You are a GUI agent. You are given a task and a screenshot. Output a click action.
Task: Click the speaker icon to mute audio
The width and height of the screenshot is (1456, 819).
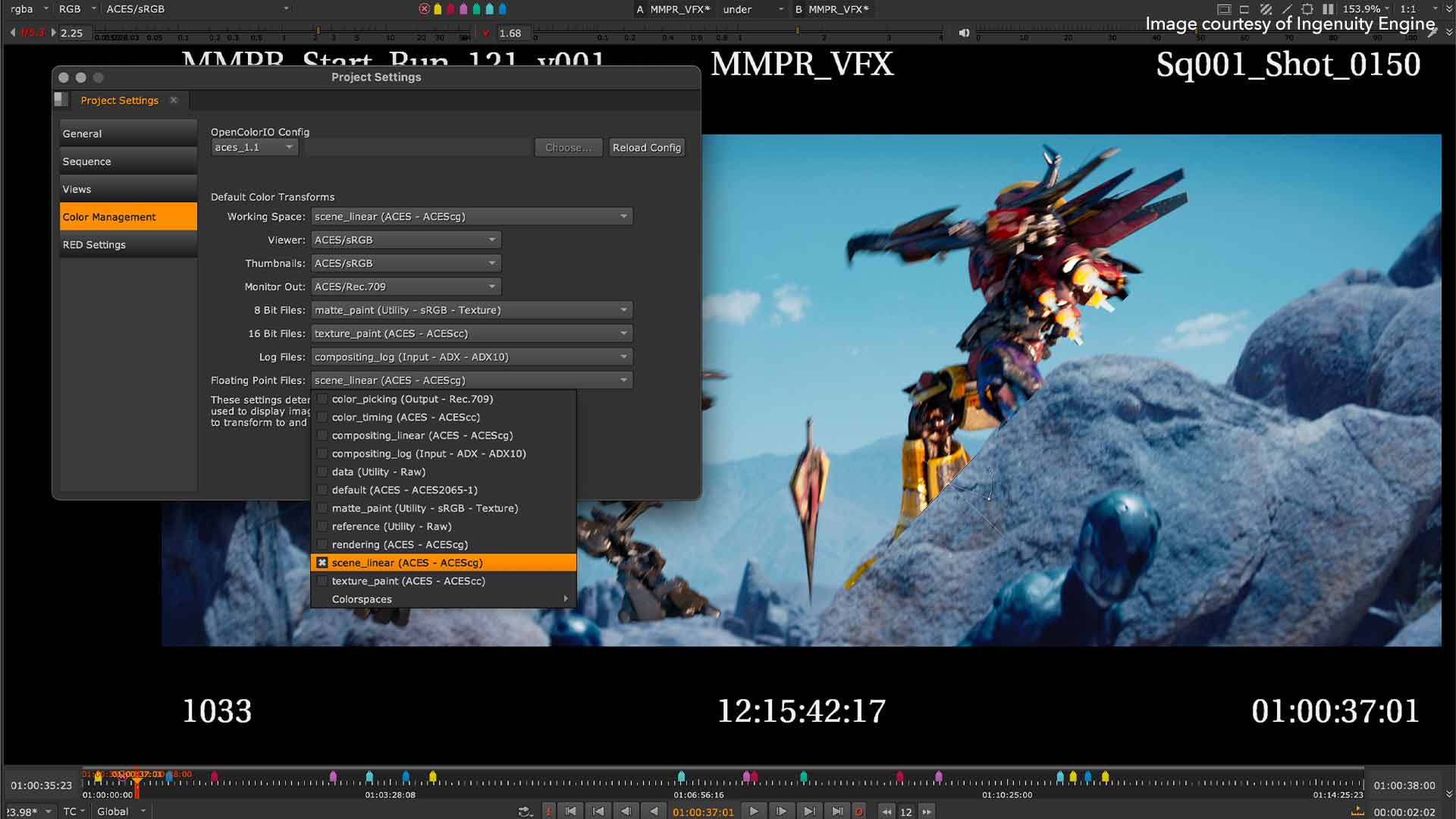pyautogui.click(x=964, y=33)
